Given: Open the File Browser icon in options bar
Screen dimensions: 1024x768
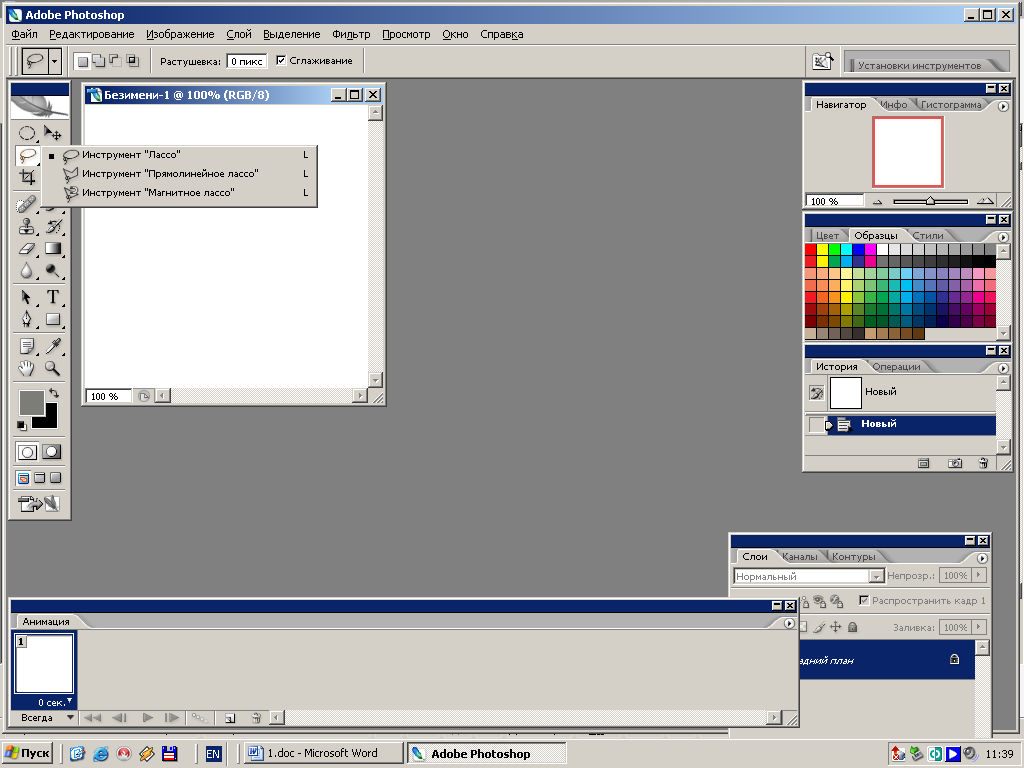Looking at the screenshot, I should tap(822, 61).
